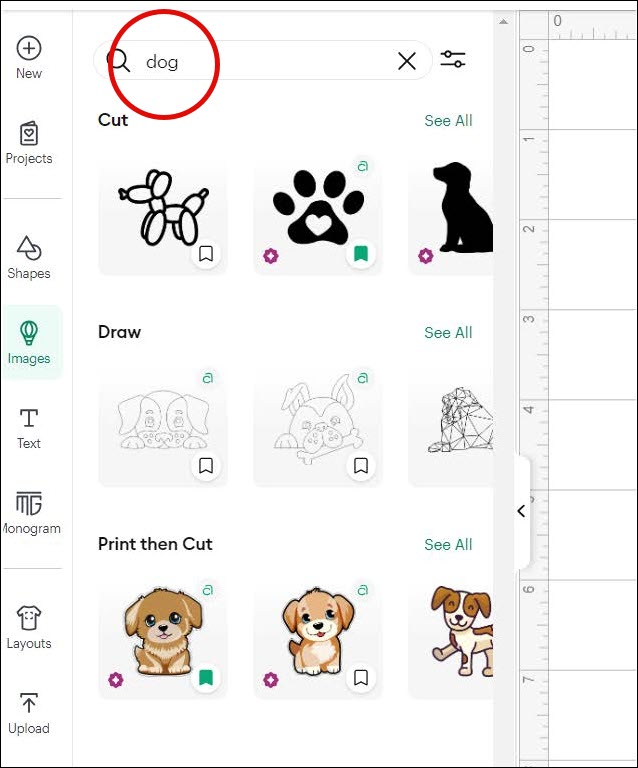Open the Projects panel
The width and height of the screenshot is (638, 768).
point(29,143)
